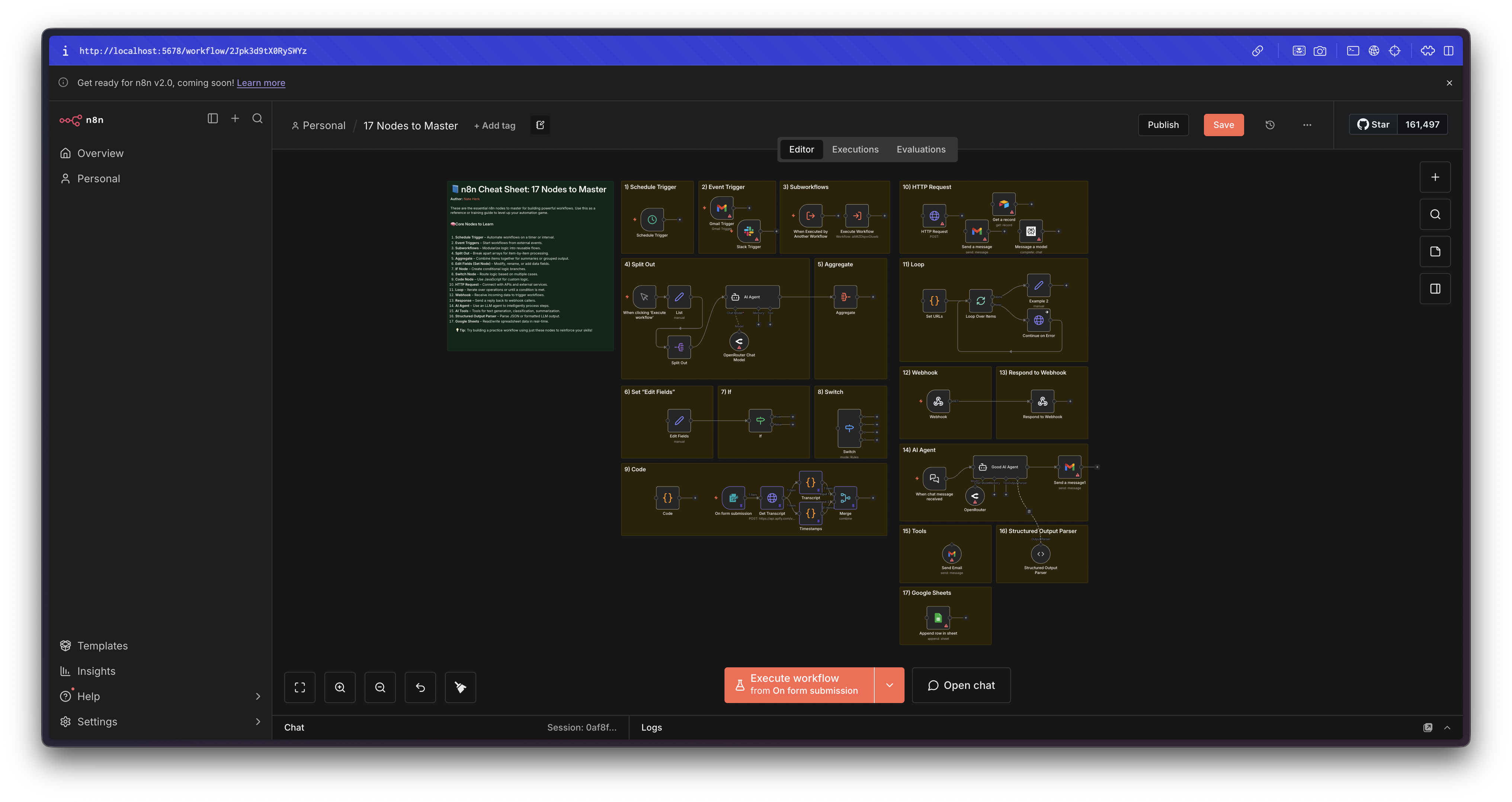Click the Zoom in canvas button

(x=340, y=687)
